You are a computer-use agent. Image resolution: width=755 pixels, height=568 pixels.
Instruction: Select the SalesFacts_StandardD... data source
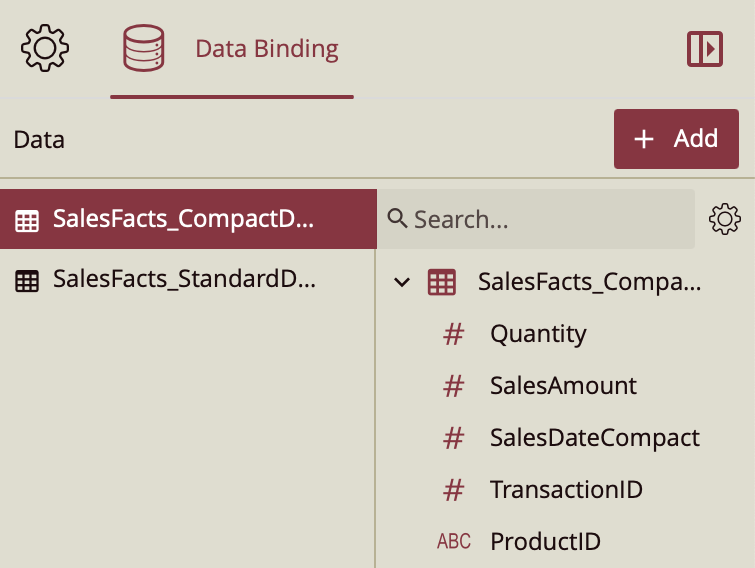183,280
